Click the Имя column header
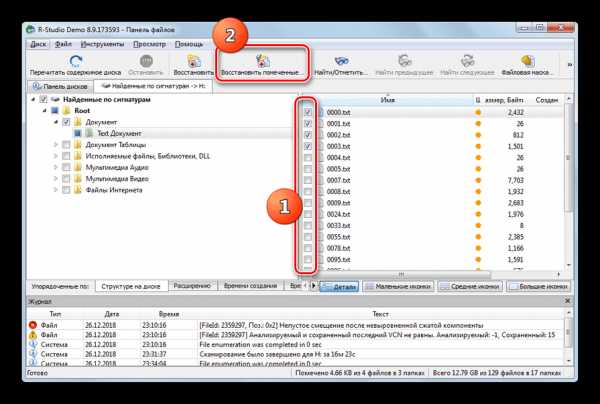 [x=387, y=100]
